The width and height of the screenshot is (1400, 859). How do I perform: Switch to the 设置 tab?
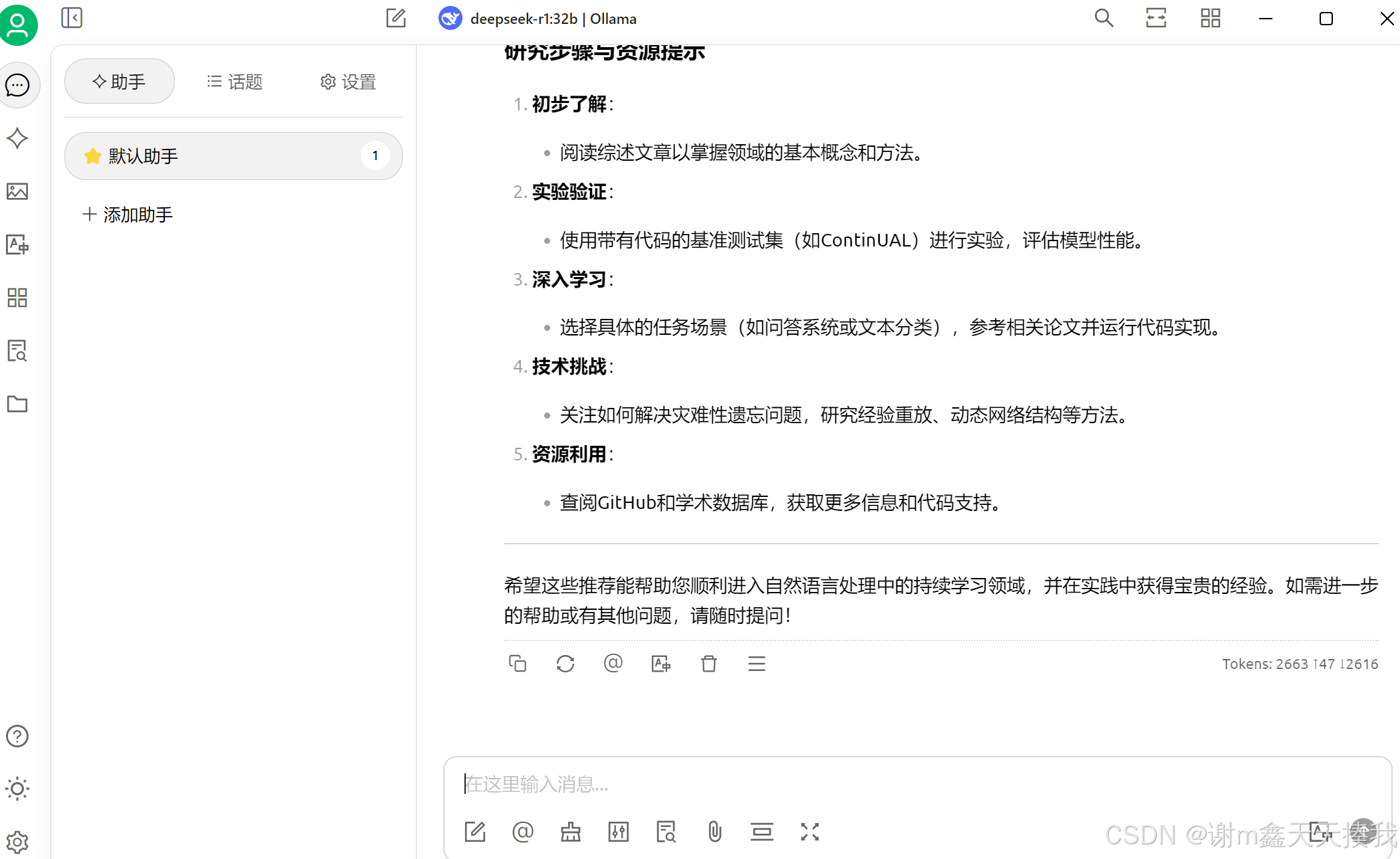tap(348, 82)
